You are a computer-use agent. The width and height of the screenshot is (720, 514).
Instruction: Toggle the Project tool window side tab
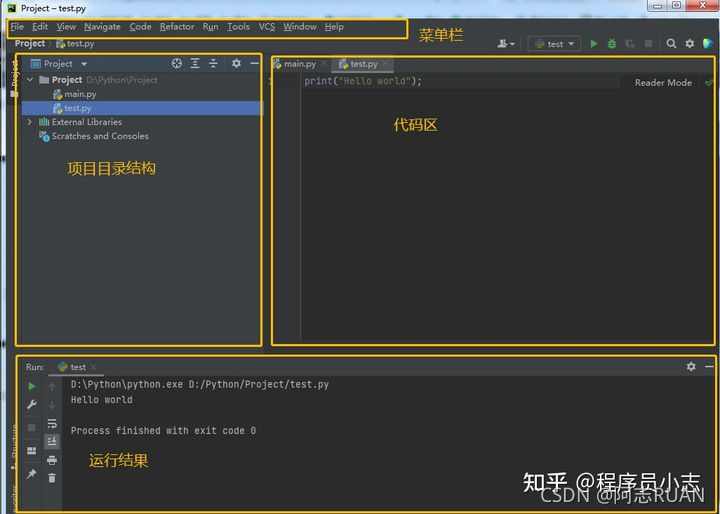pyautogui.click(x=15, y=79)
